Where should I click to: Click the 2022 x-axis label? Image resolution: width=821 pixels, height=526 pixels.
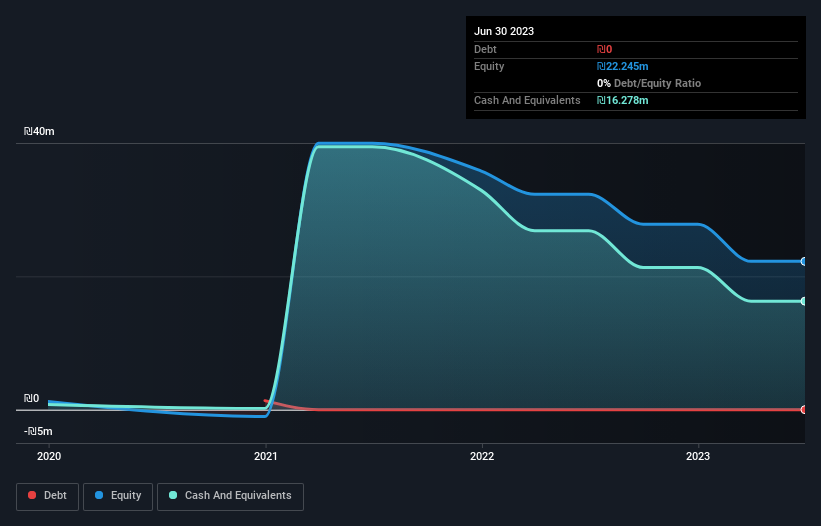click(x=482, y=456)
